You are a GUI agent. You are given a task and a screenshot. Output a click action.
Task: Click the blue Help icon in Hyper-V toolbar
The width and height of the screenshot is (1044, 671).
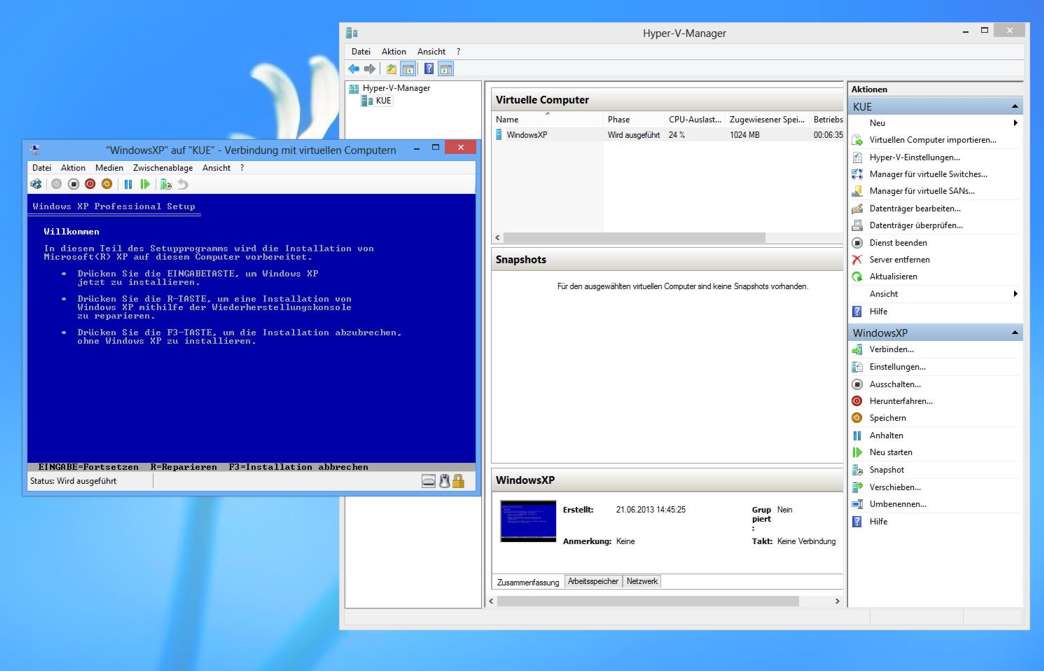[429, 69]
